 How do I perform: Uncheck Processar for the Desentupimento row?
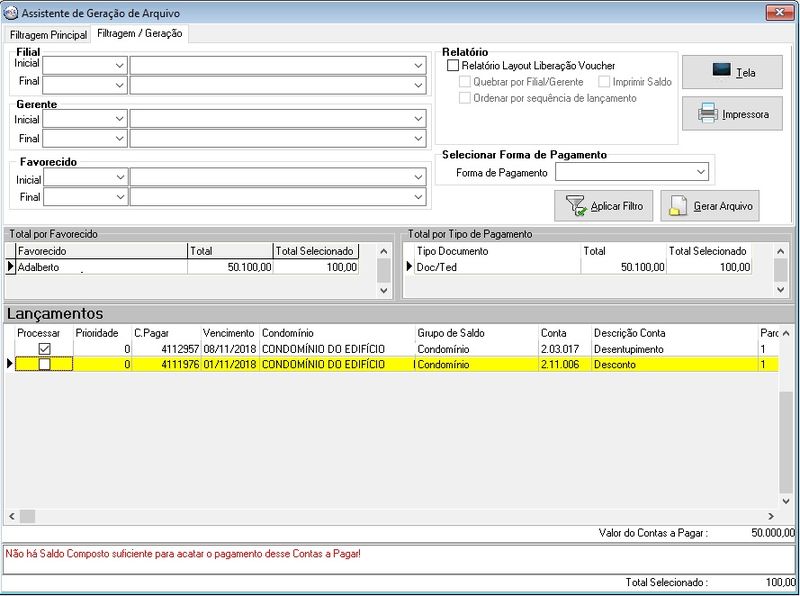pyautogui.click(x=44, y=349)
